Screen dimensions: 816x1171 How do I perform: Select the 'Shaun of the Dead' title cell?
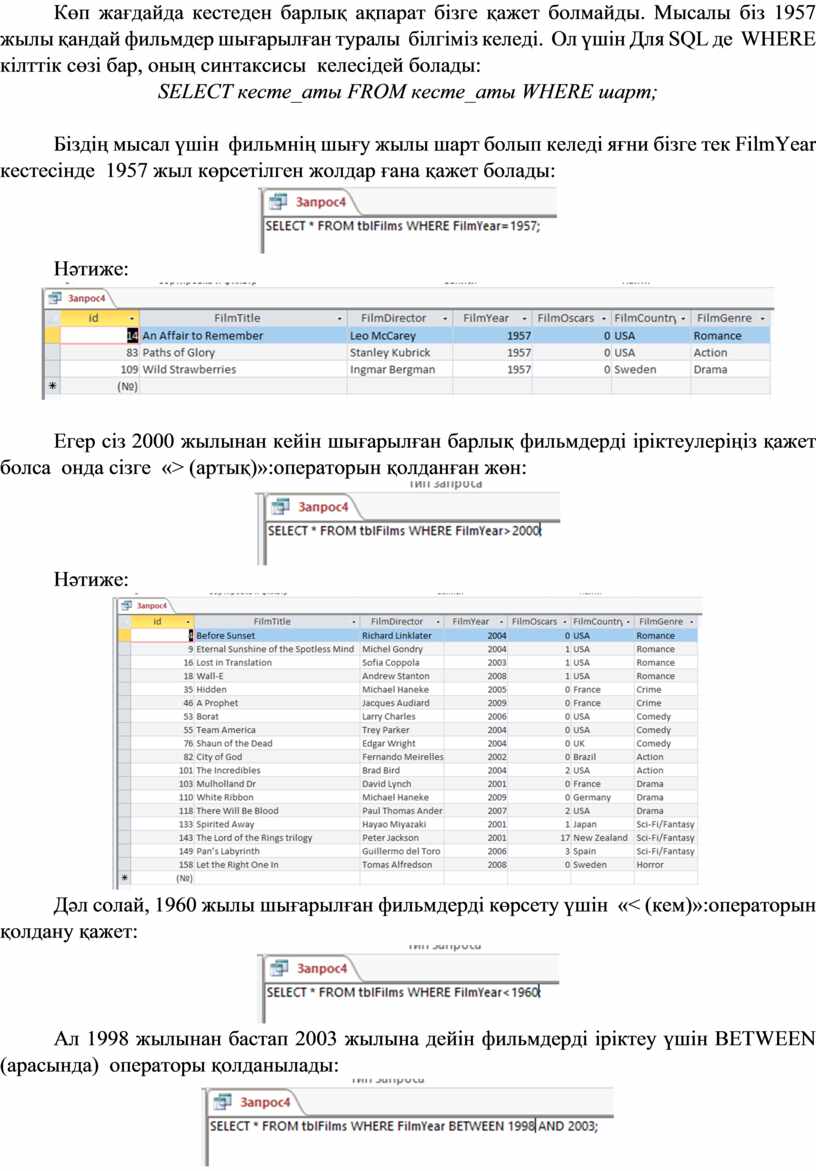pyautogui.click(x=277, y=743)
